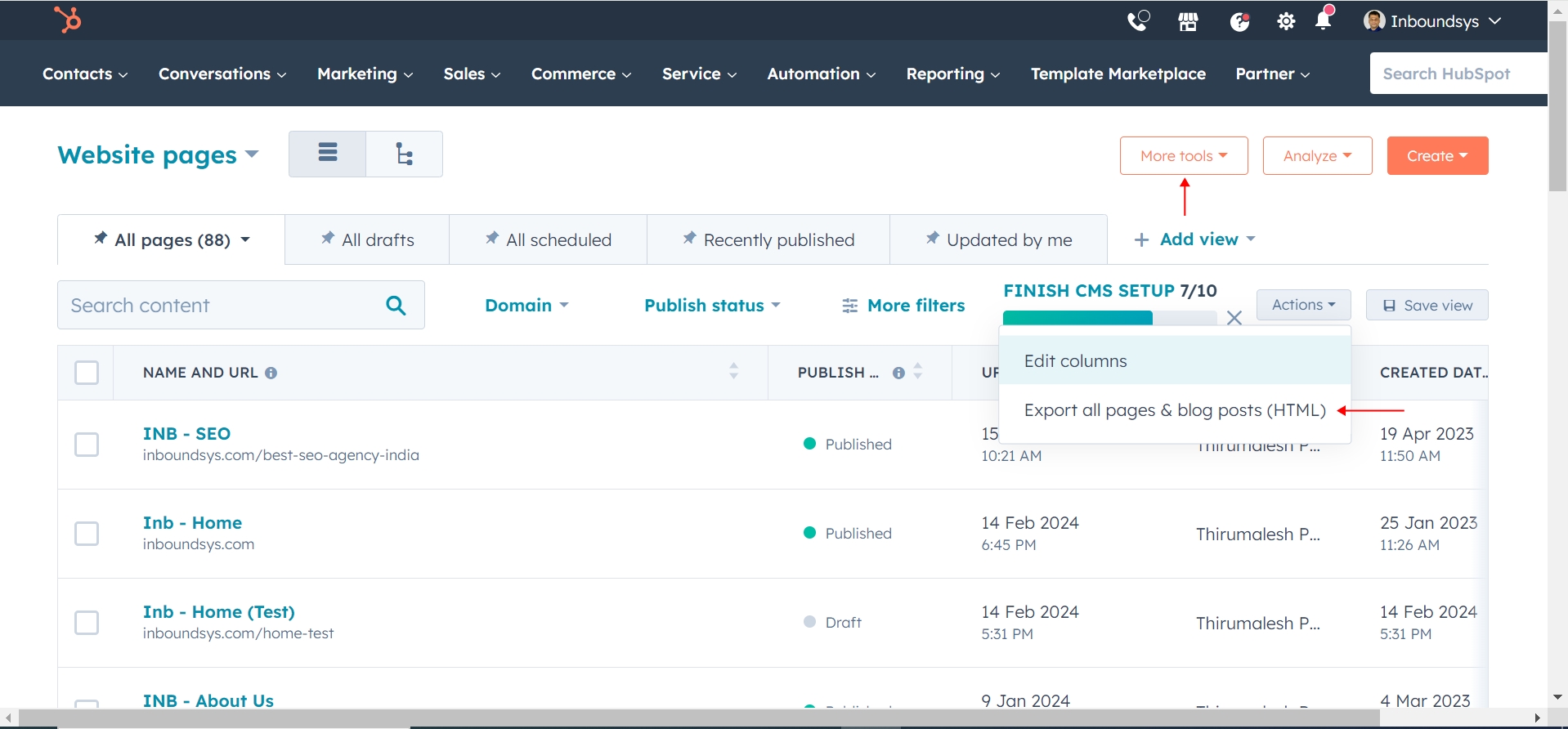Click the pin icon on Recently published tab
The height and width of the screenshot is (729, 1568).
pos(689,238)
